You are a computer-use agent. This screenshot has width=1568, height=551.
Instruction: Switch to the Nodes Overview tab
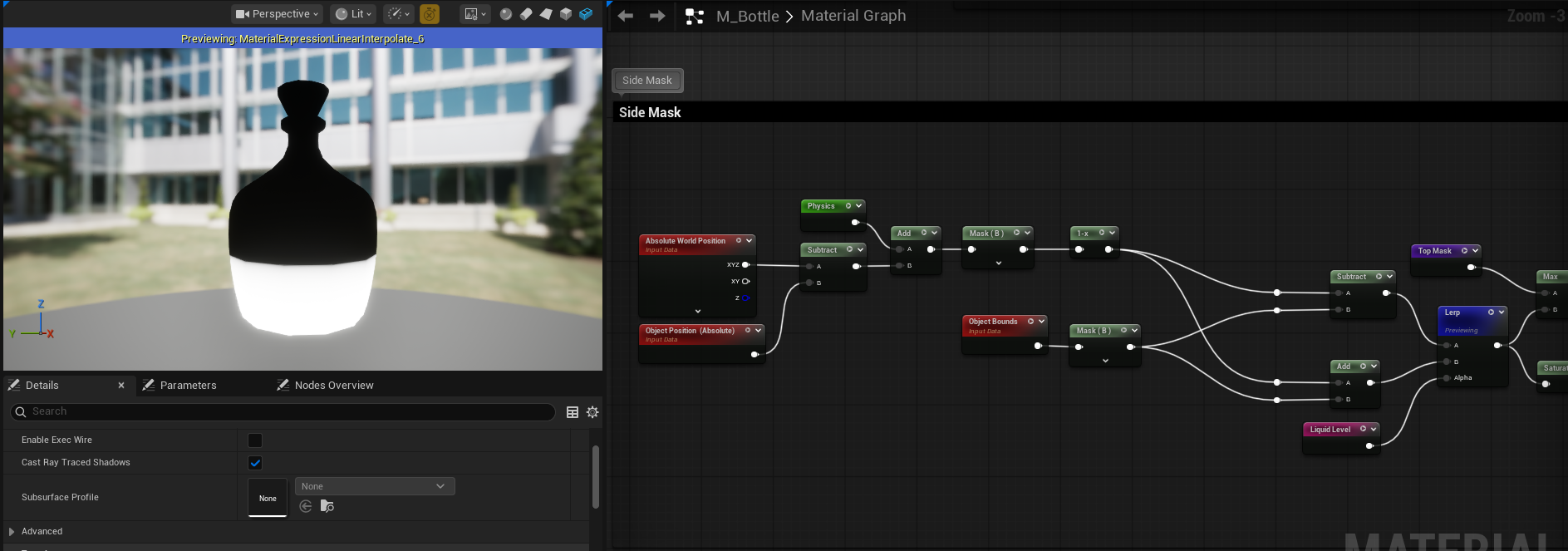tap(333, 386)
